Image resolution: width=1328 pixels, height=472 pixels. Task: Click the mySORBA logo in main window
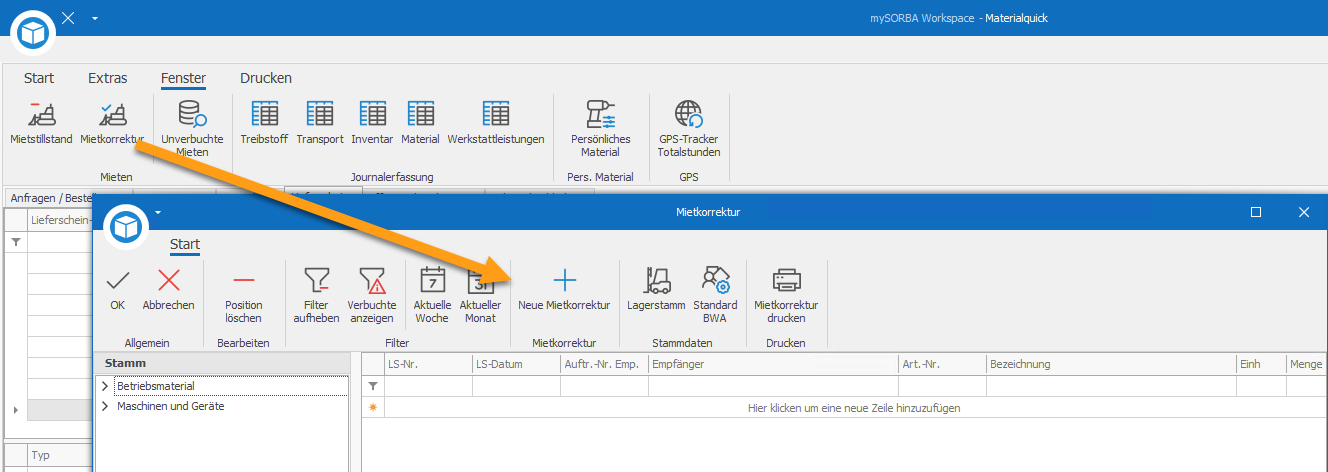click(34, 33)
